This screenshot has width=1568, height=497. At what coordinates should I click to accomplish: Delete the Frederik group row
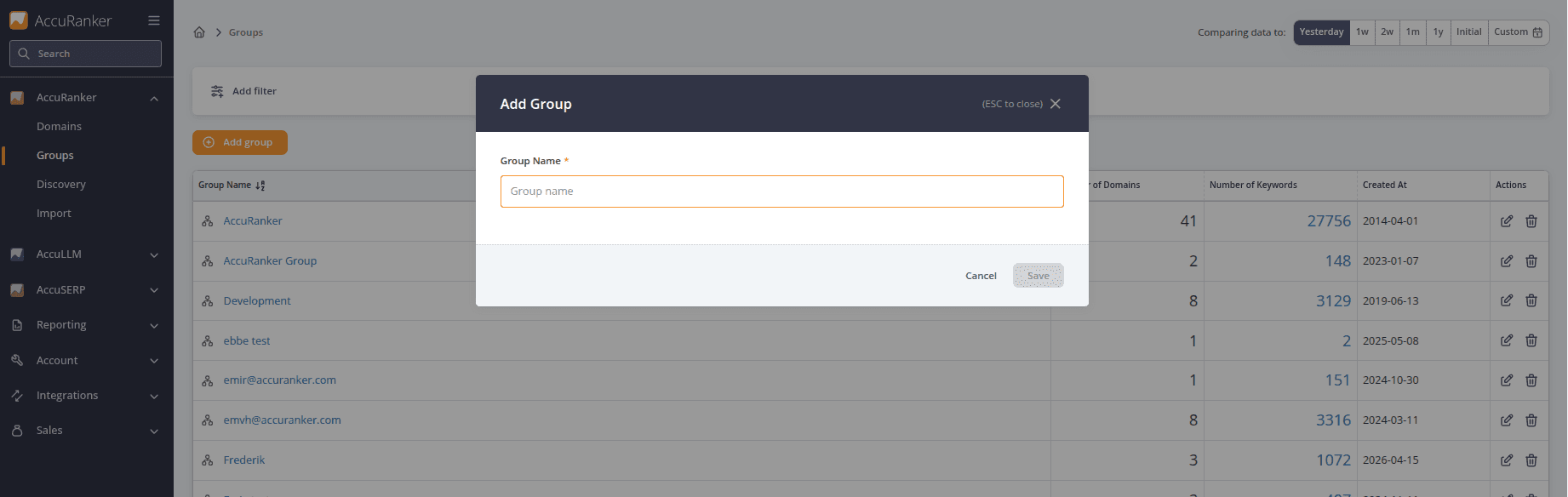tap(1531, 460)
